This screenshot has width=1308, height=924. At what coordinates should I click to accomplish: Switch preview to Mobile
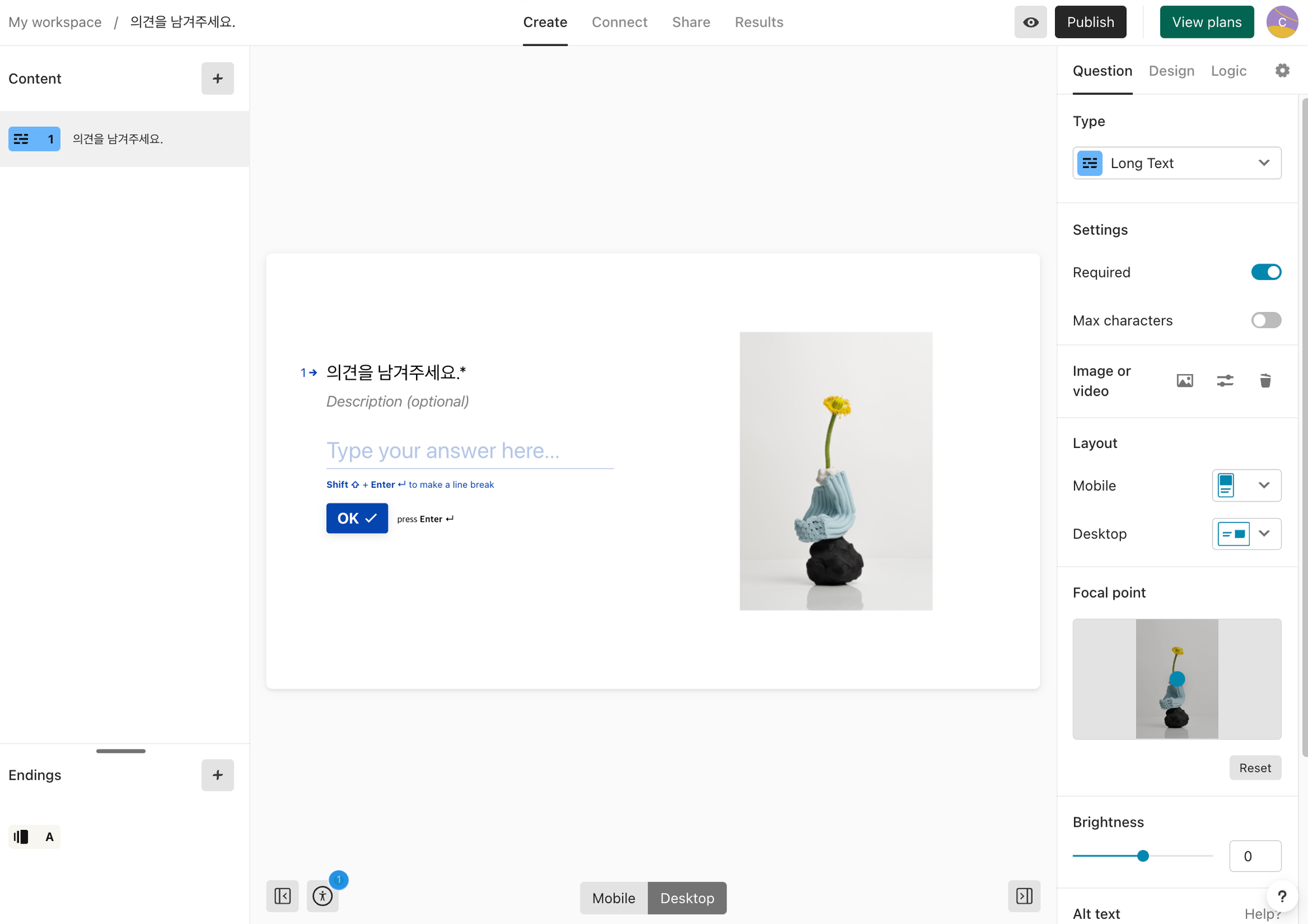[x=613, y=898]
